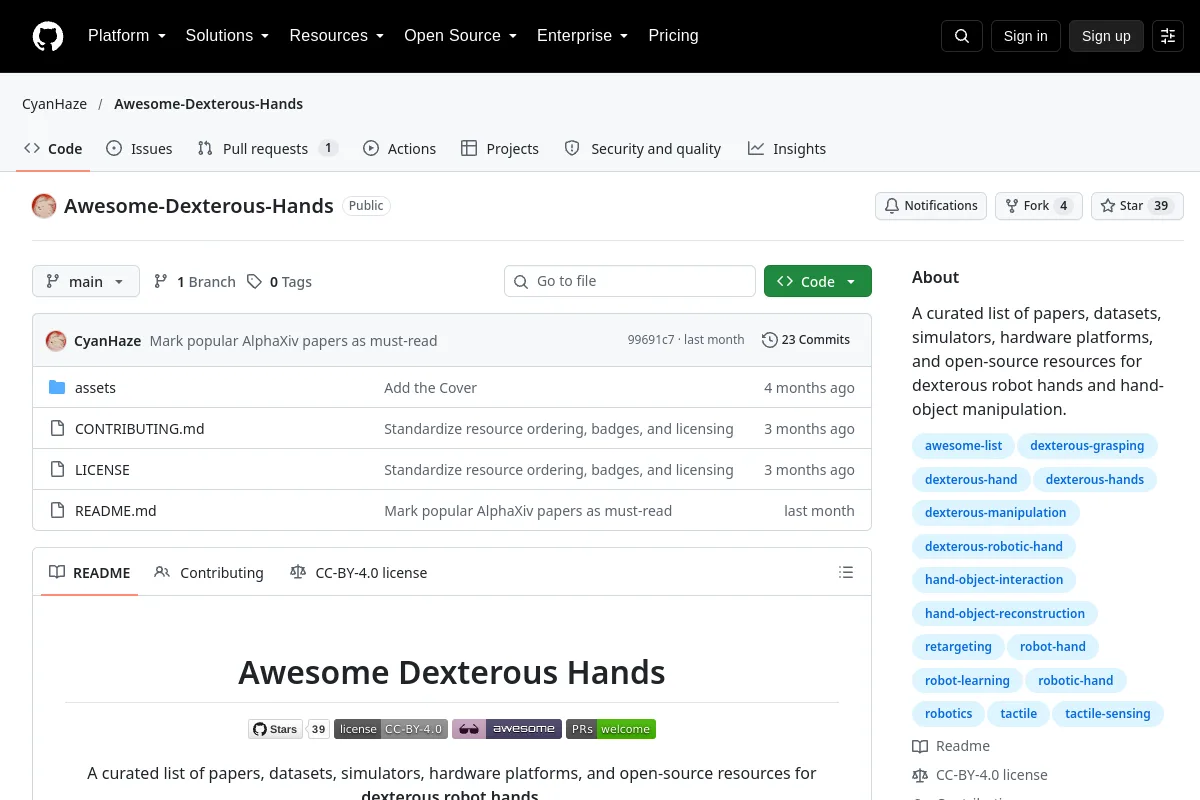Switch to the Code tab

[53, 149]
